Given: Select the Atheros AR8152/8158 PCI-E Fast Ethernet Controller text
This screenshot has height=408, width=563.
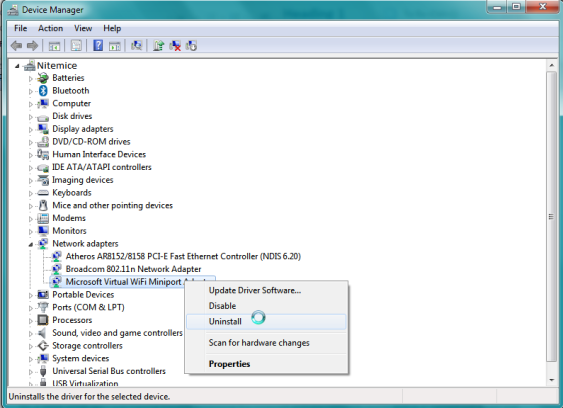Looking at the screenshot, I should [x=183, y=256].
